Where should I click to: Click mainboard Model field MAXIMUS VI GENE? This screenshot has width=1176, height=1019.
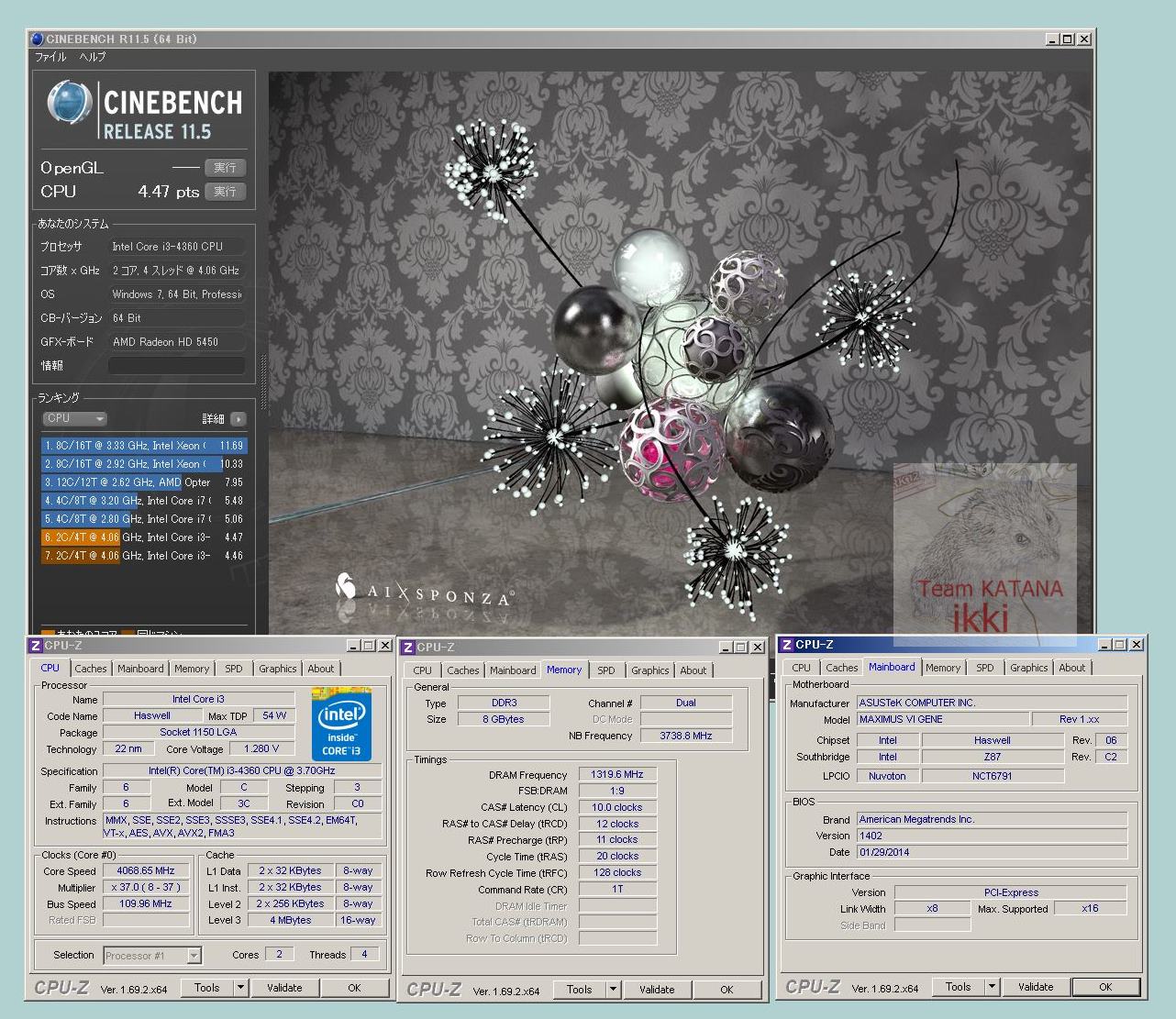(x=944, y=719)
